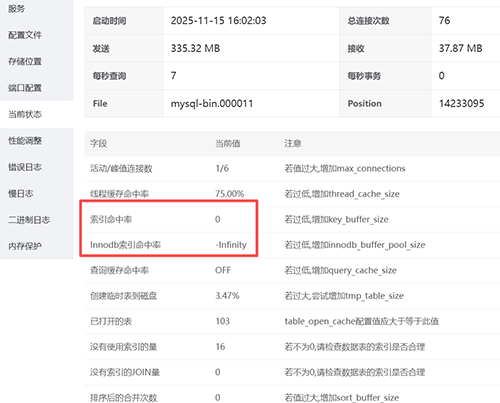Viewport: 500px width, 403px height.
Task: Click the max_connections note text
Action: pyautogui.click(x=345, y=168)
